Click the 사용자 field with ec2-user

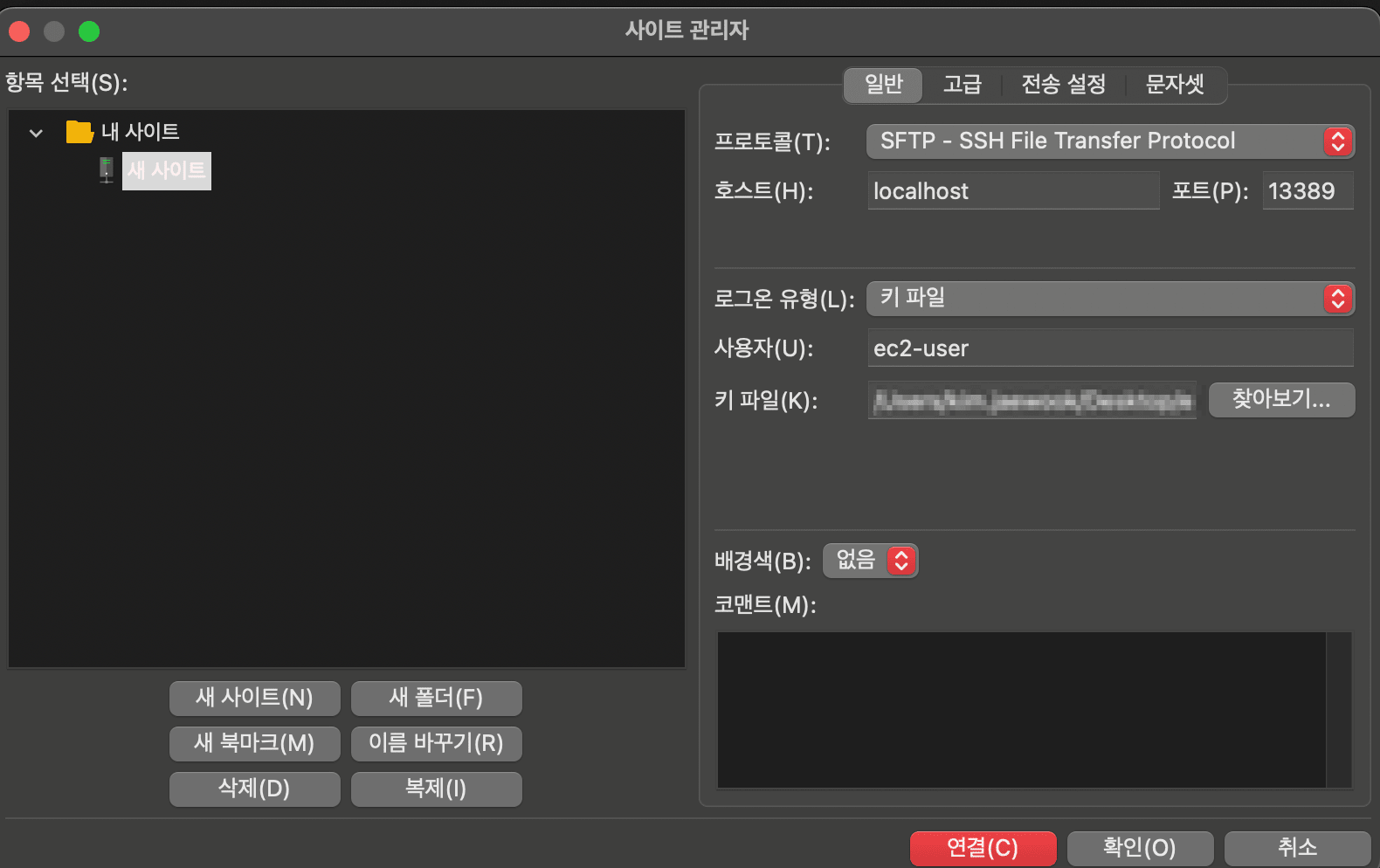point(1110,348)
